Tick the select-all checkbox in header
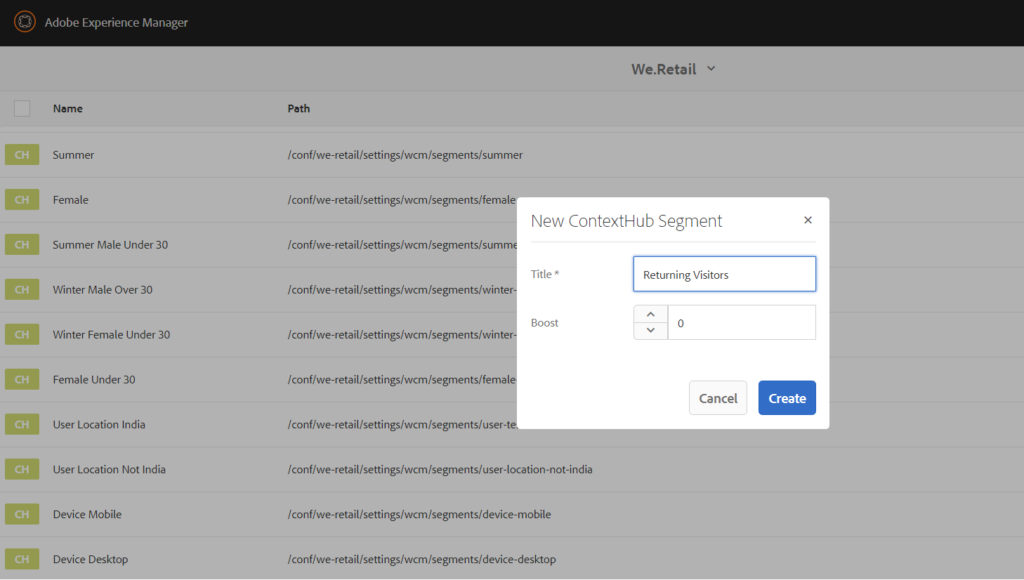 [x=22, y=108]
